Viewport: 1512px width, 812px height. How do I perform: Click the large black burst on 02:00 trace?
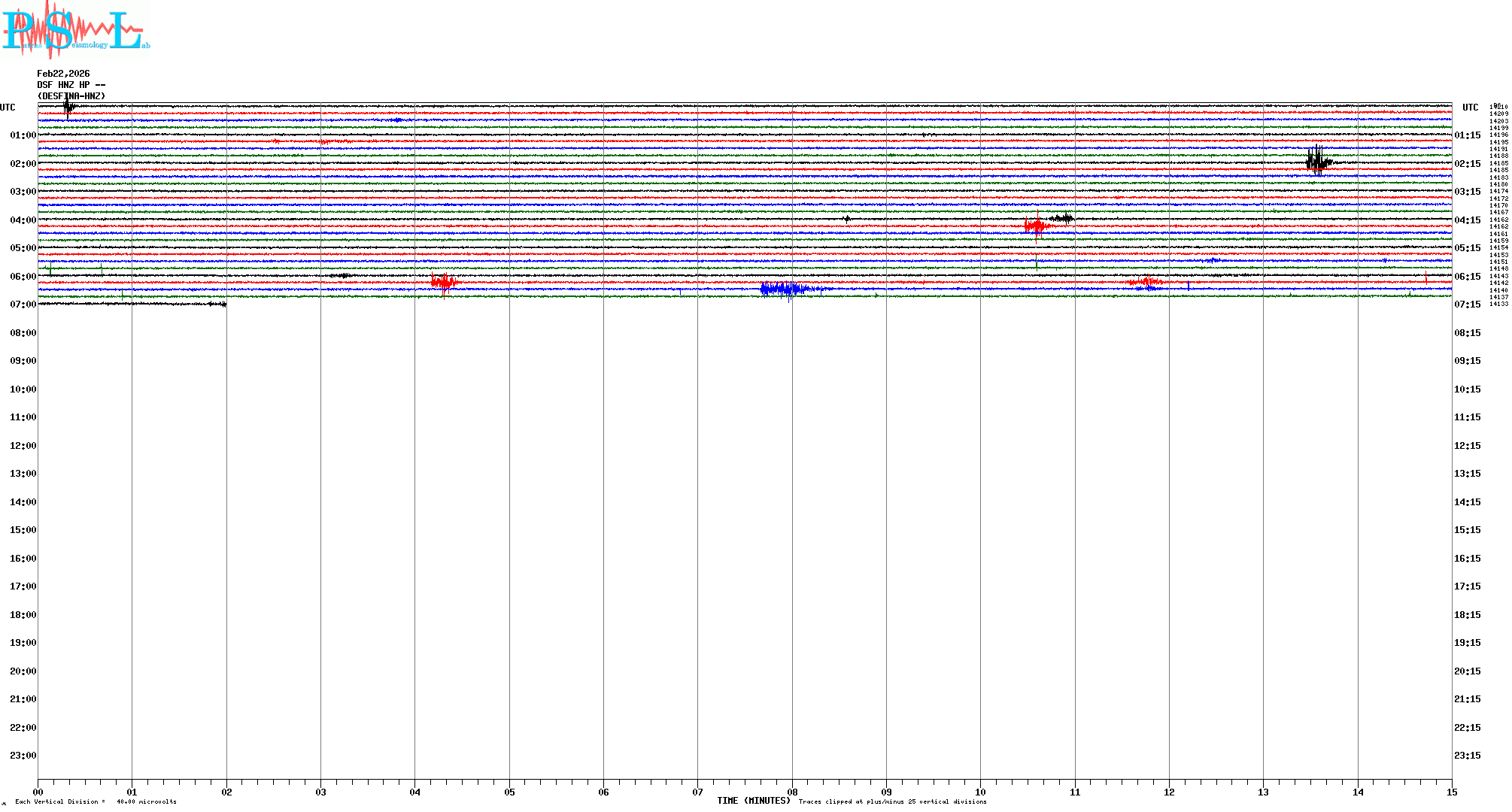coord(1317,161)
